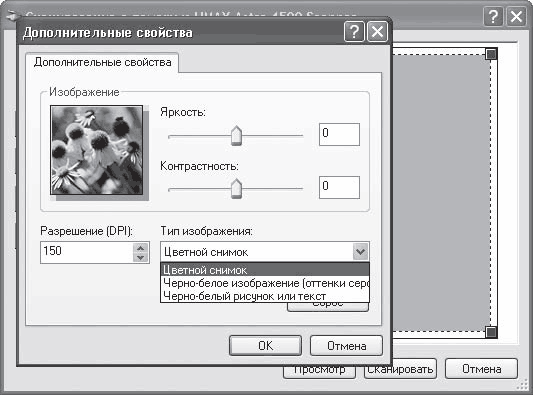Close the background scanner window
This screenshot has height=395, width=533.
516,16
